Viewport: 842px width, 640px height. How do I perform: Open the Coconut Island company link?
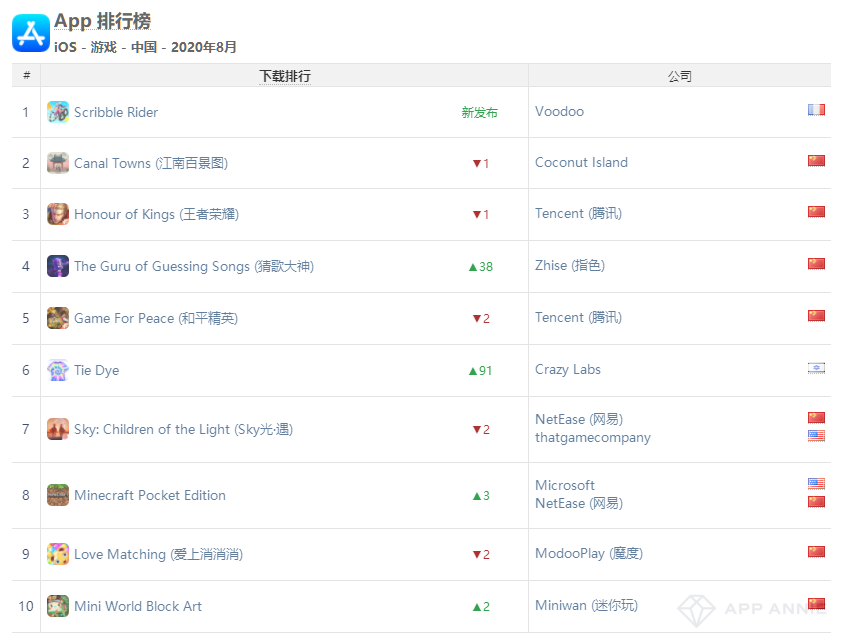coord(581,162)
